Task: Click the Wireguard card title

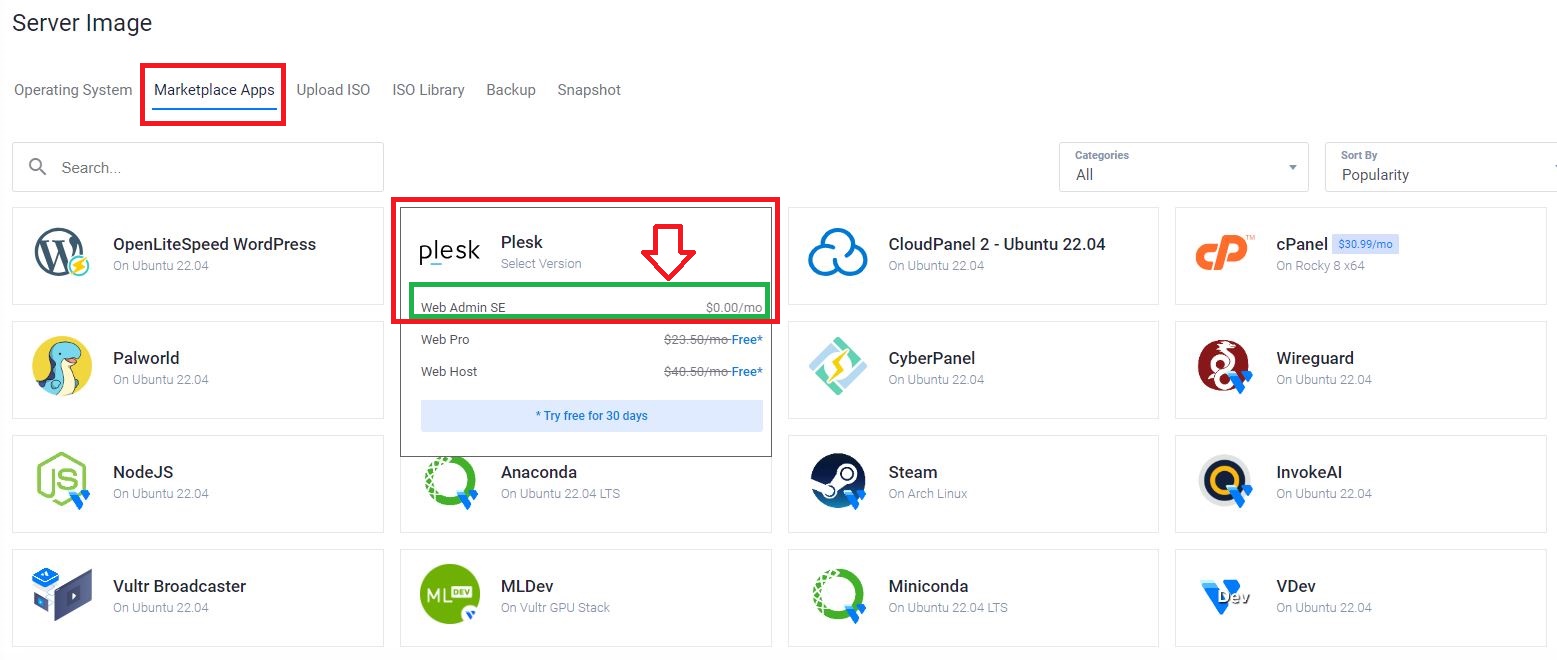Action: coord(1315,358)
